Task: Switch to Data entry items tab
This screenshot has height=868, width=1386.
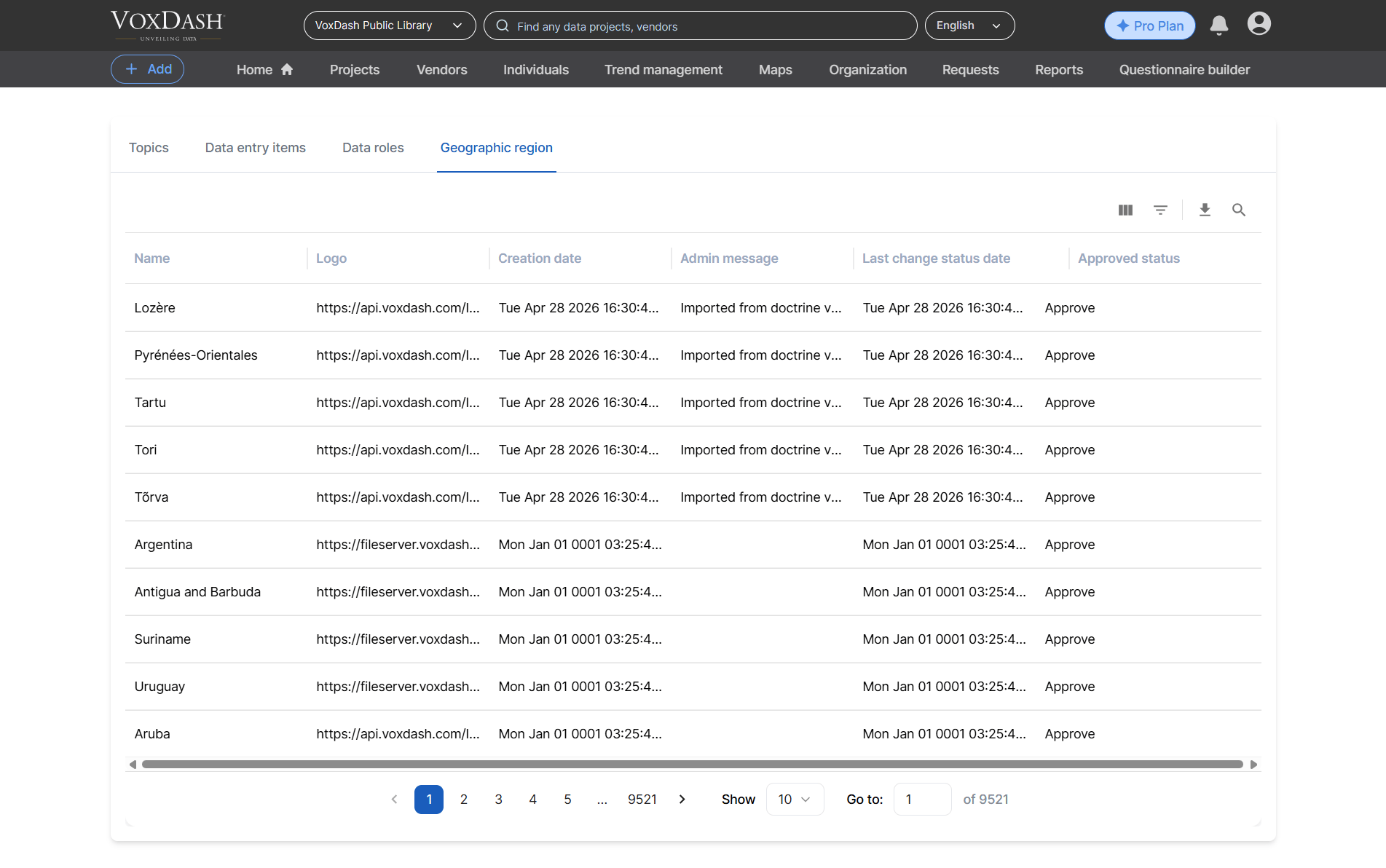Action: [256, 148]
